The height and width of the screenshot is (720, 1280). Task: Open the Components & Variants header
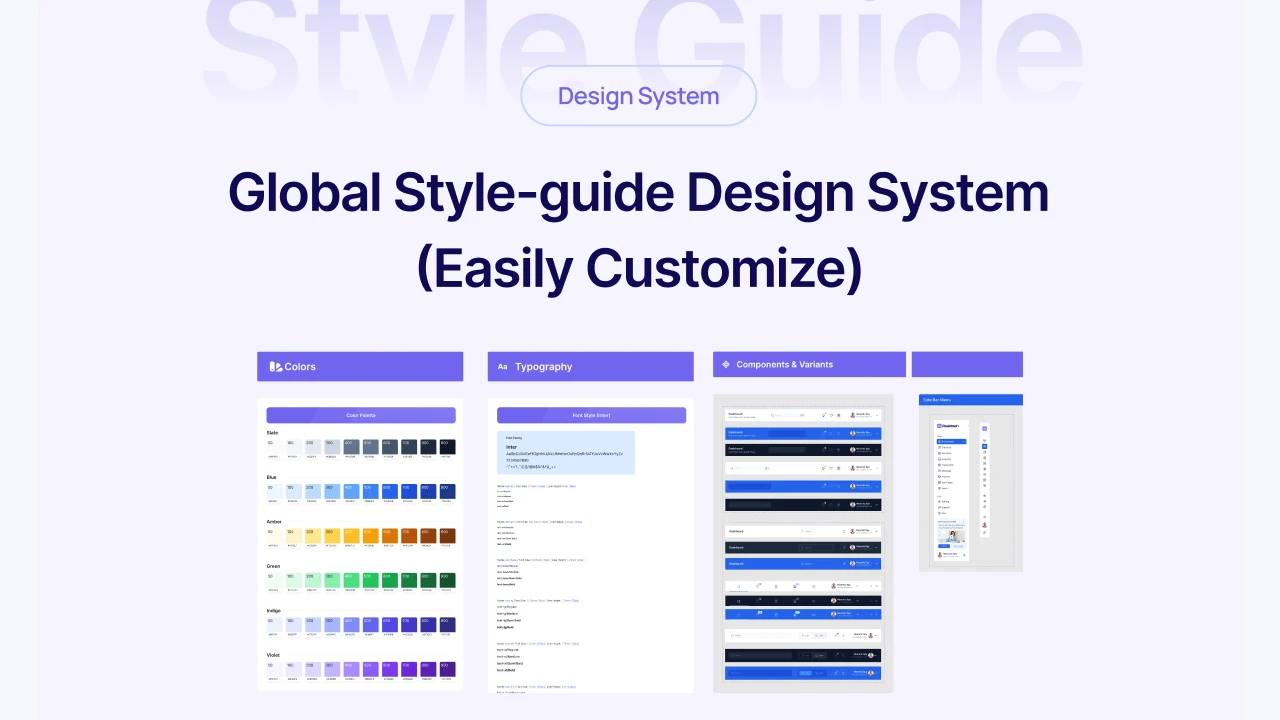point(809,364)
